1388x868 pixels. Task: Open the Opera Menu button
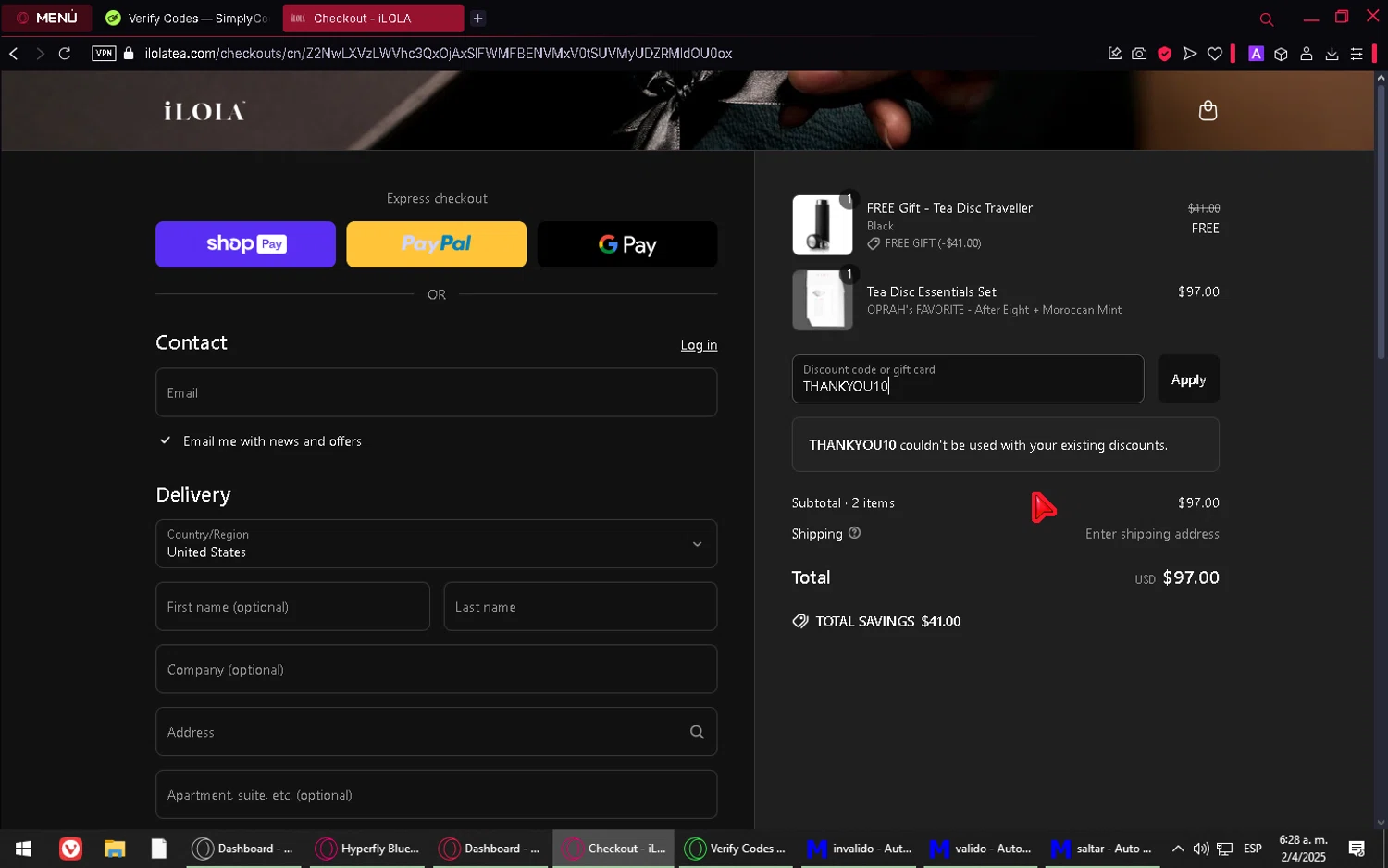point(46,18)
